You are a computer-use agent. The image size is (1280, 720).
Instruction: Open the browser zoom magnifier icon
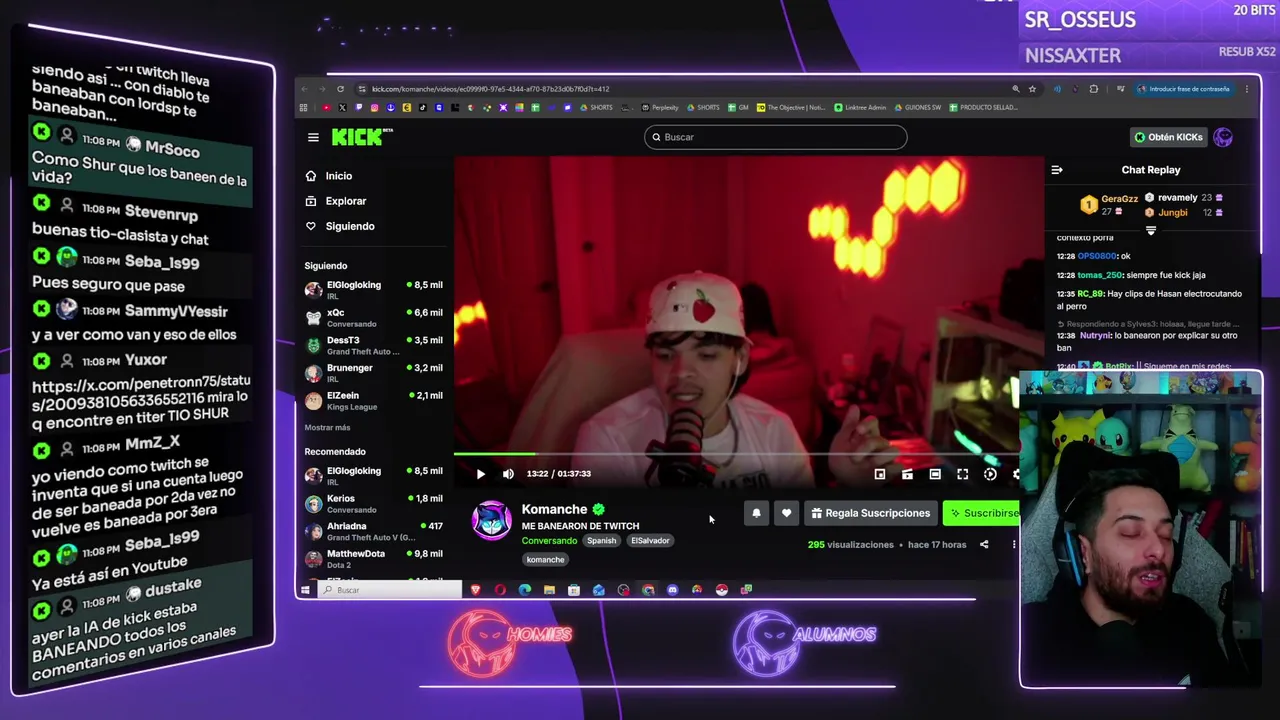click(x=1016, y=89)
